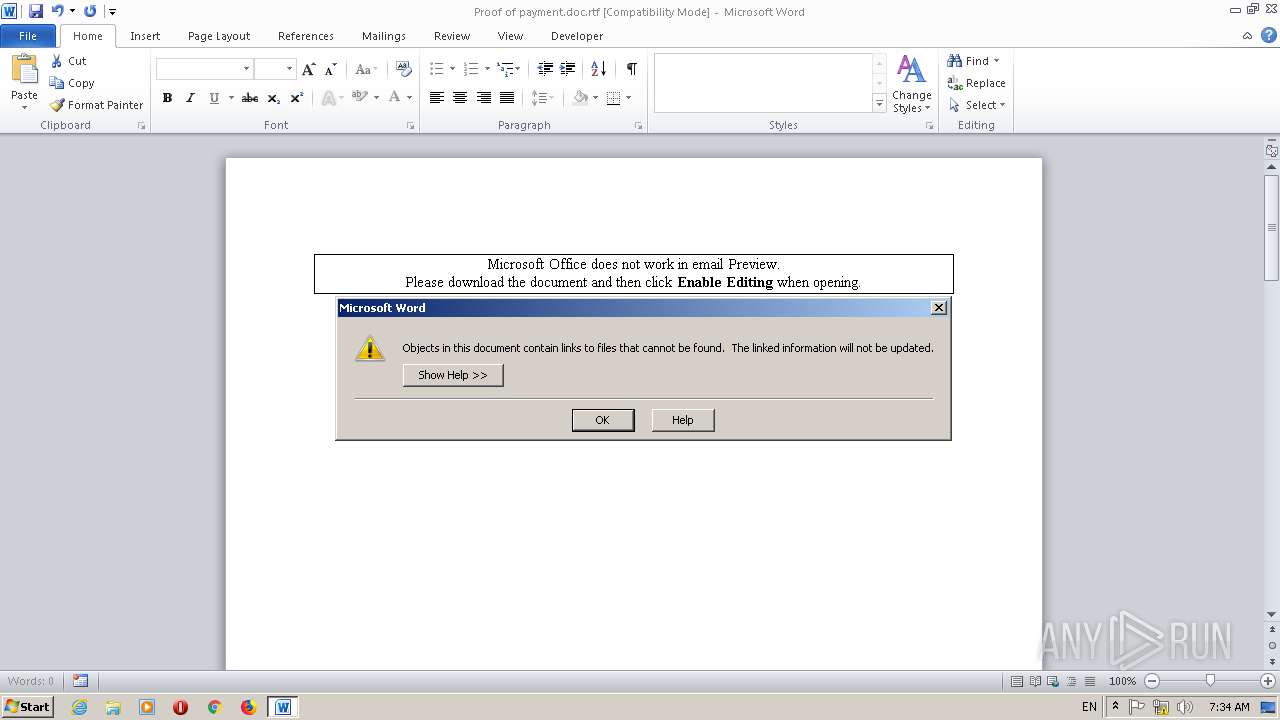1280x720 pixels.
Task: Switch to the Insert tab
Action: (x=145, y=36)
